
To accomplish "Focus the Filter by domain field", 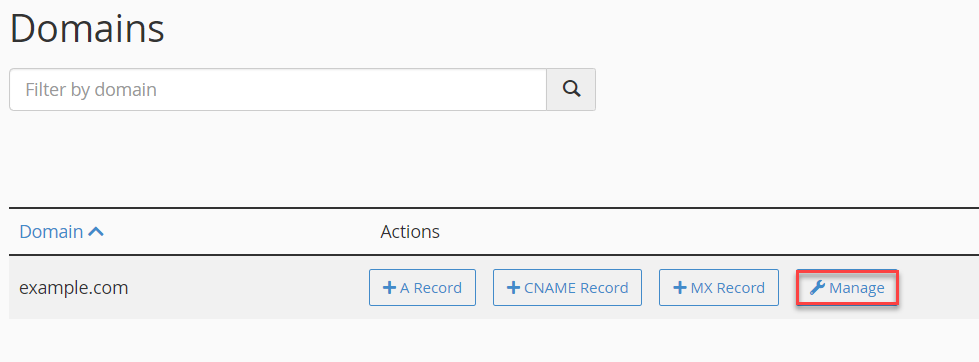I will click(x=278, y=89).
